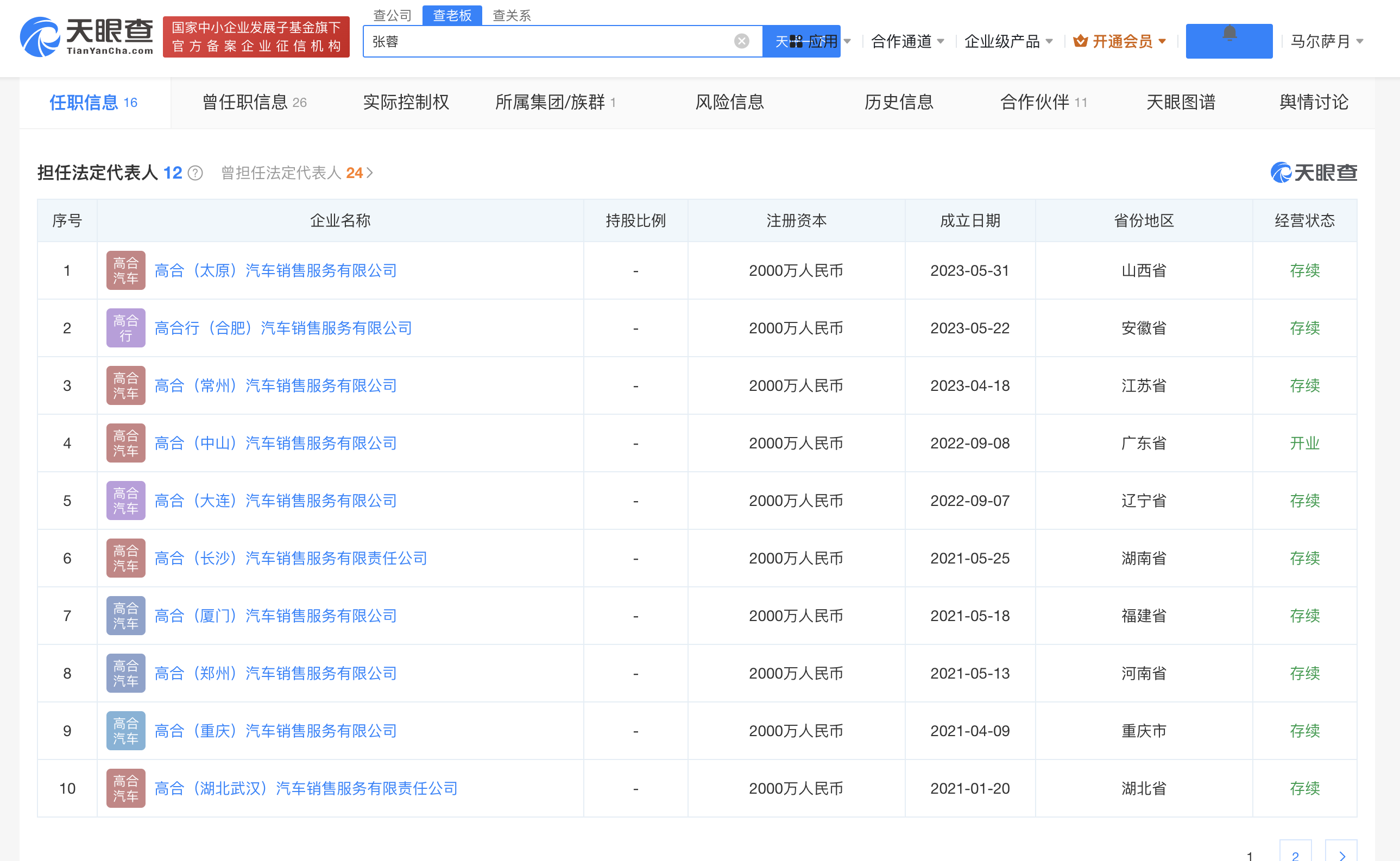Open 高合（厦门）汽车销售服务有限公司 link
Viewport: 1400px width, 861px height.
coord(276,616)
